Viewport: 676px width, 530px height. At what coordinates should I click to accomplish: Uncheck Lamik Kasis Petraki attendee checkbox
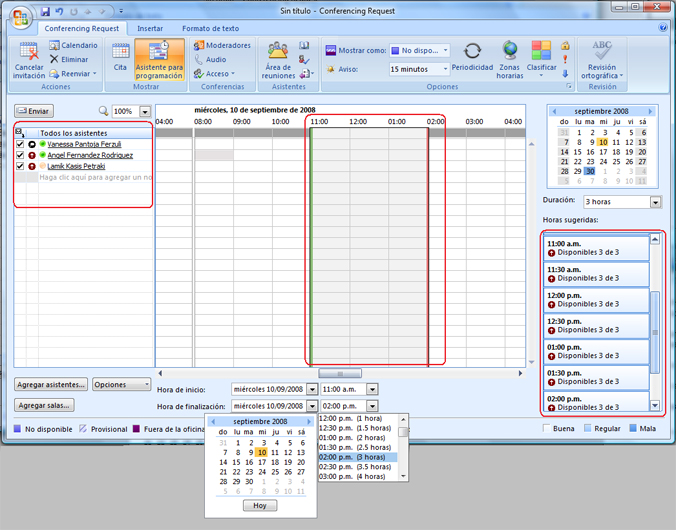[x=20, y=166]
